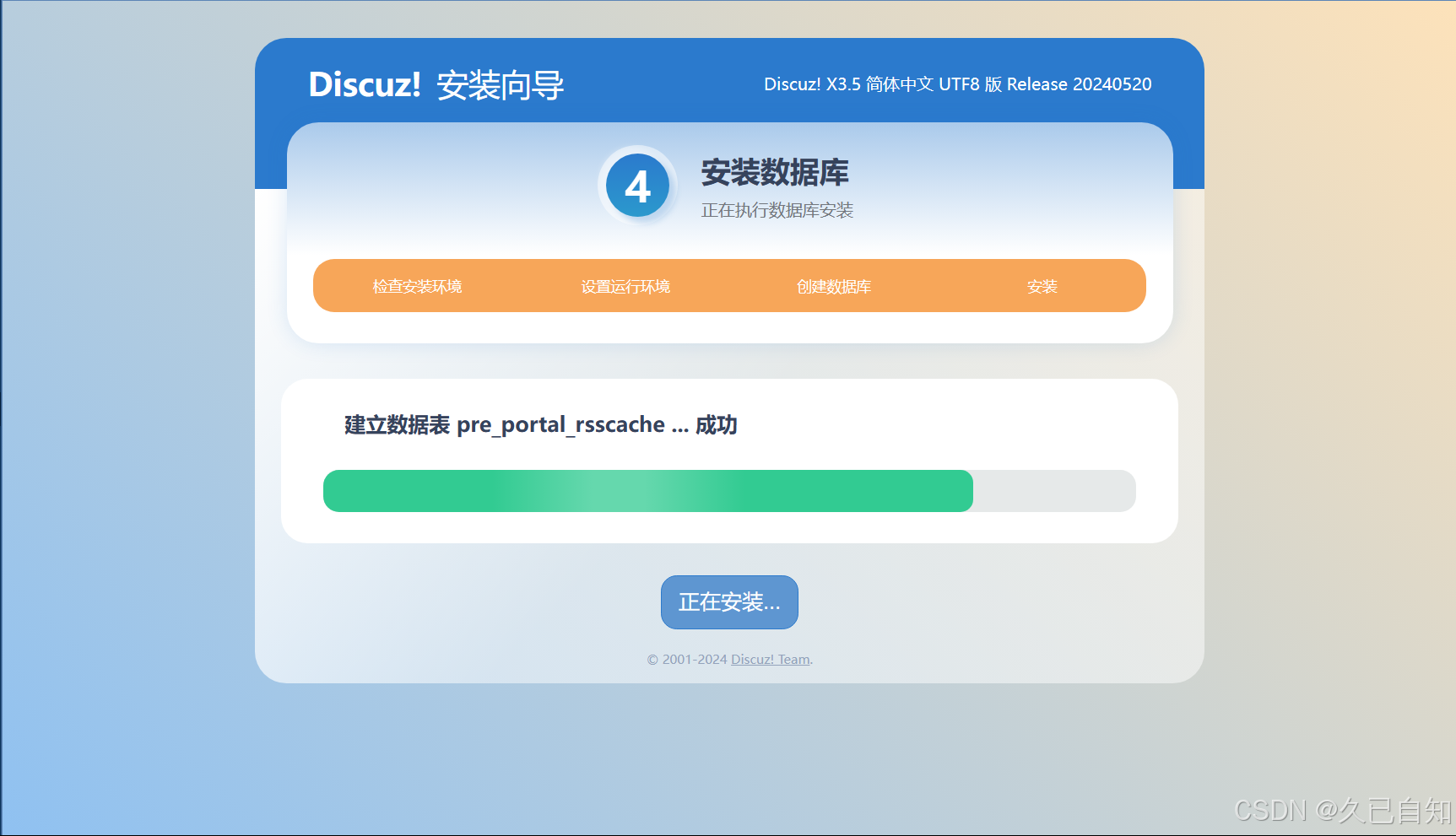Select the 设置运行环境 step indicator
This screenshot has width=1456, height=836.
pyautogui.click(x=625, y=286)
